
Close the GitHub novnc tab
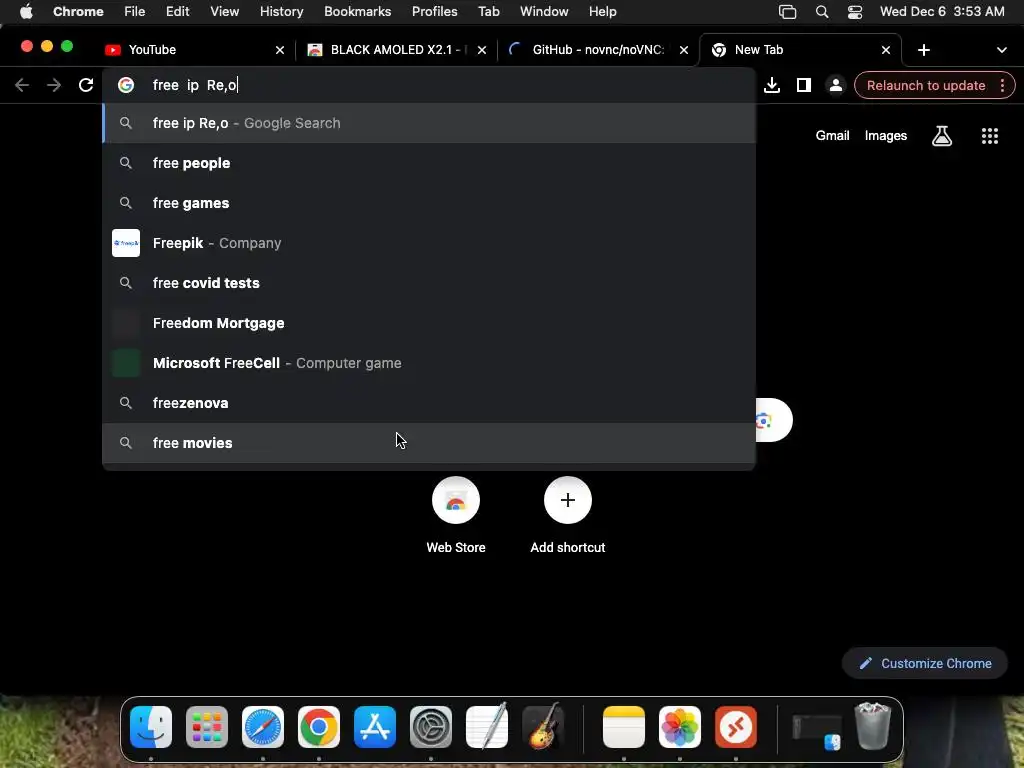[x=684, y=50]
